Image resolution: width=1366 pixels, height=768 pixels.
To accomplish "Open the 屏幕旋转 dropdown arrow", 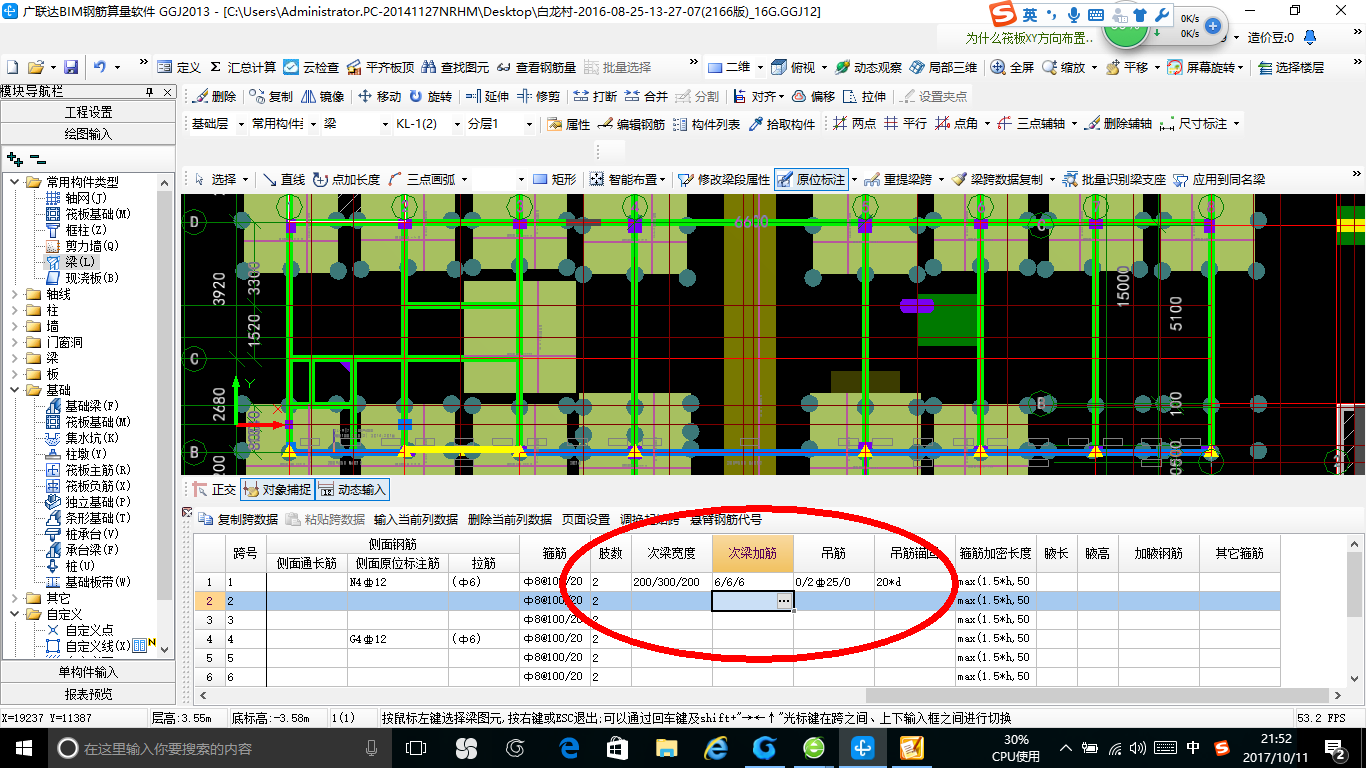I will [x=1241, y=68].
